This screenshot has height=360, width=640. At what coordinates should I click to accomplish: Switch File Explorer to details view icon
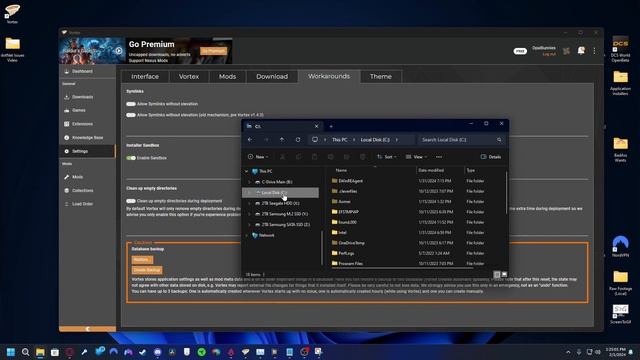pyautogui.click(x=497, y=275)
